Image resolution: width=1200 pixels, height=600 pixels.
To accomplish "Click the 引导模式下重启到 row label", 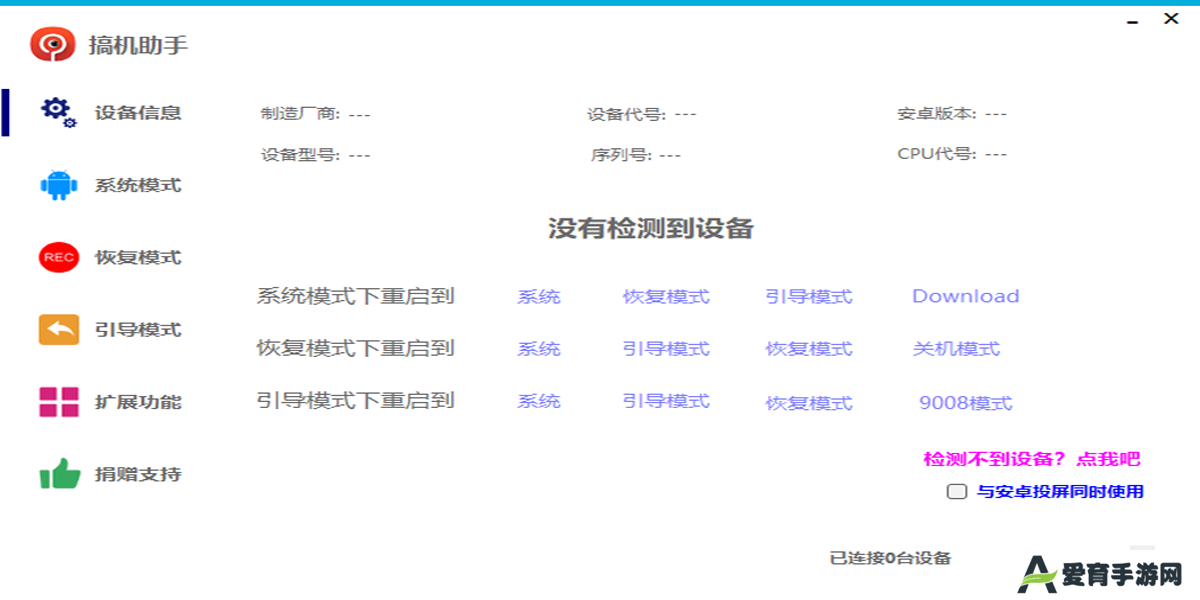I will point(356,400).
